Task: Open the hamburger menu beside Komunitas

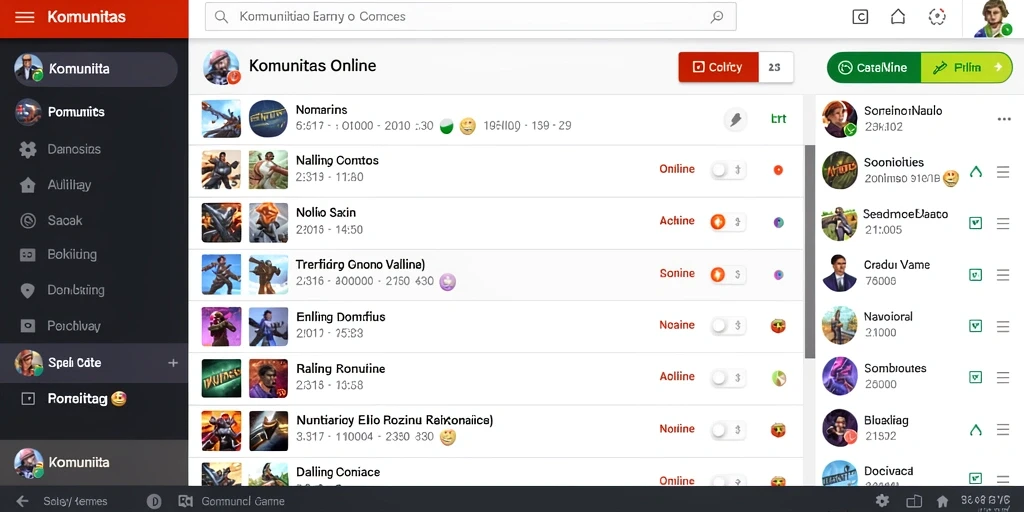Action: click(24, 17)
